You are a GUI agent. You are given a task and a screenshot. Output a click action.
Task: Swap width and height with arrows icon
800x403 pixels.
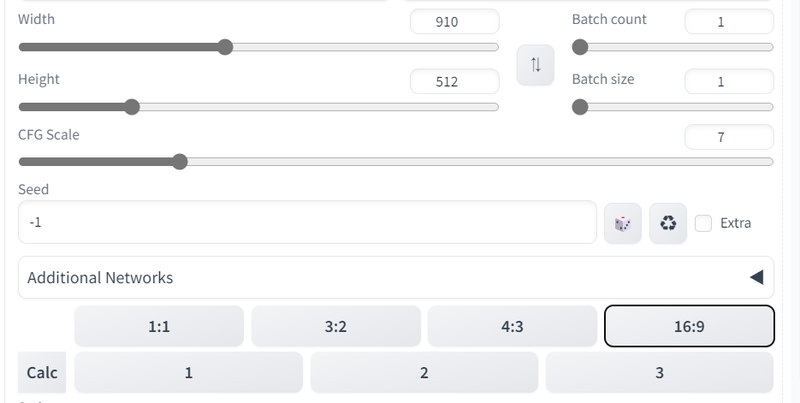click(x=535, y=65)
